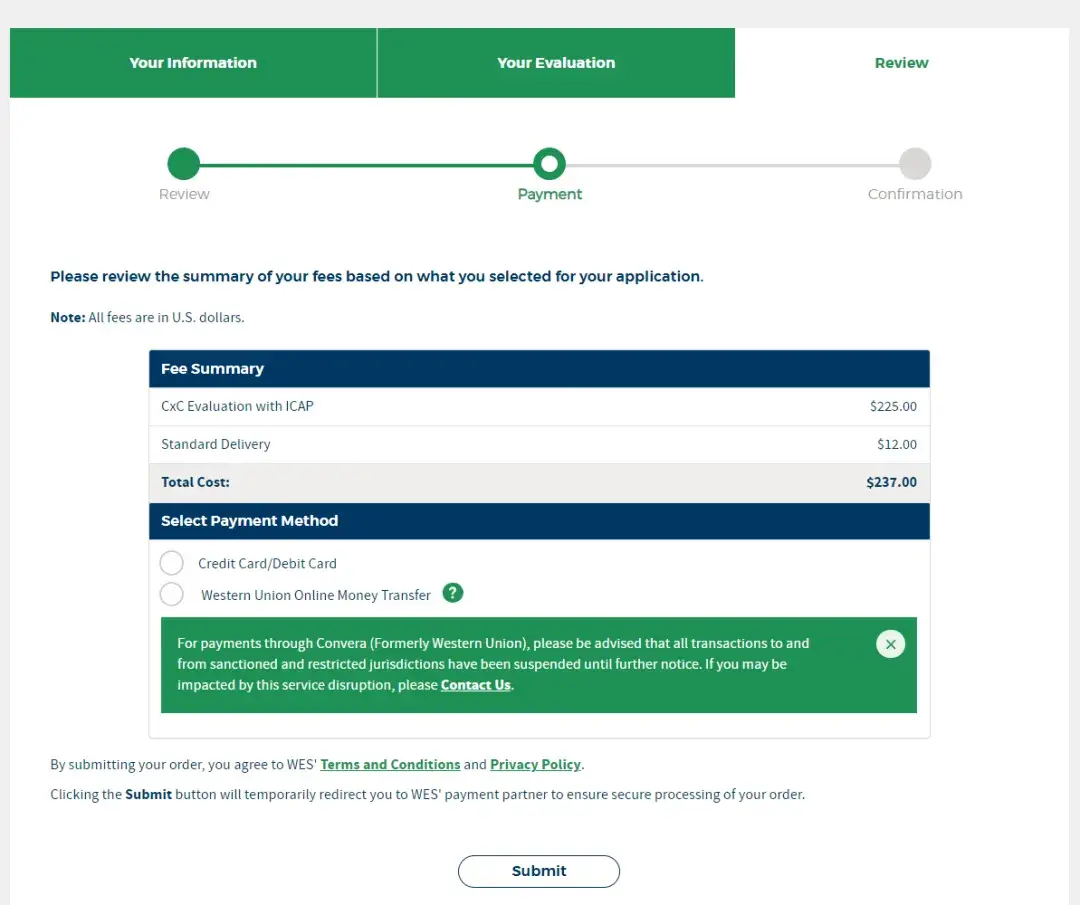Viewport: 1080px width, 905px height.
Task: Open Terms and Conditions link
Action: point(390,764)
